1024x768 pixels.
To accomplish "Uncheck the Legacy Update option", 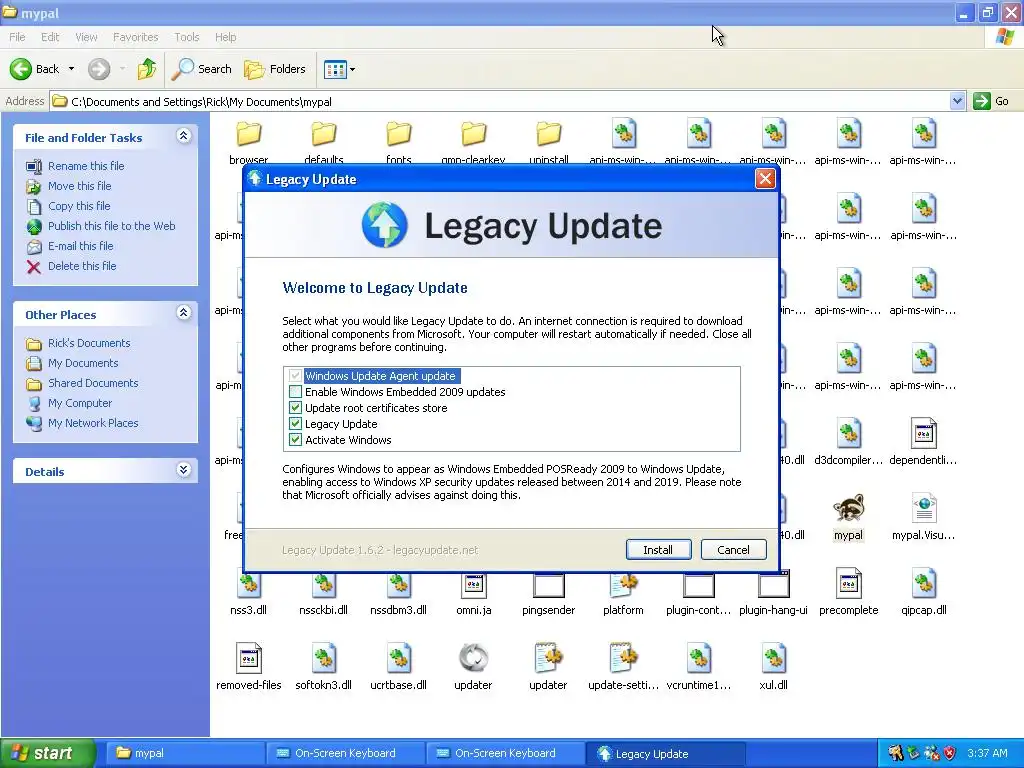I will (x=295, y=424).
